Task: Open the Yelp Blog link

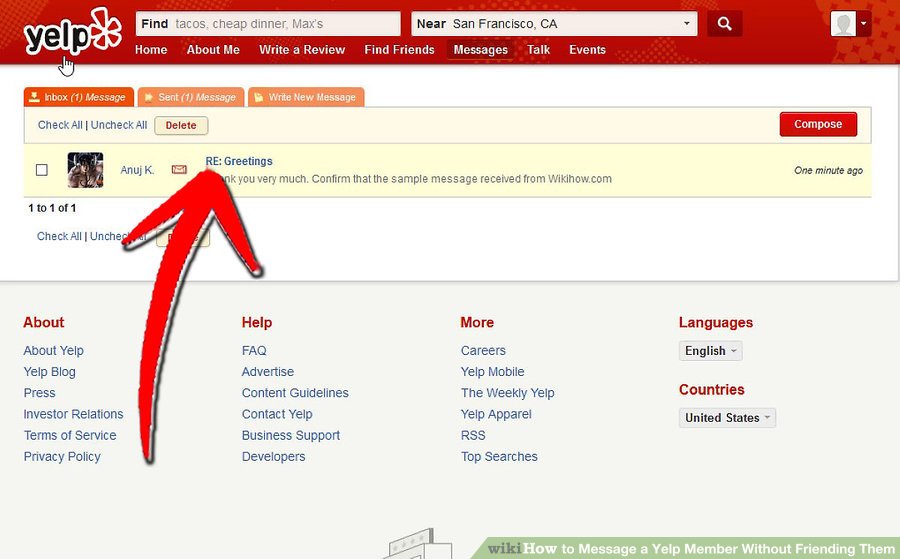Action: 49,372
